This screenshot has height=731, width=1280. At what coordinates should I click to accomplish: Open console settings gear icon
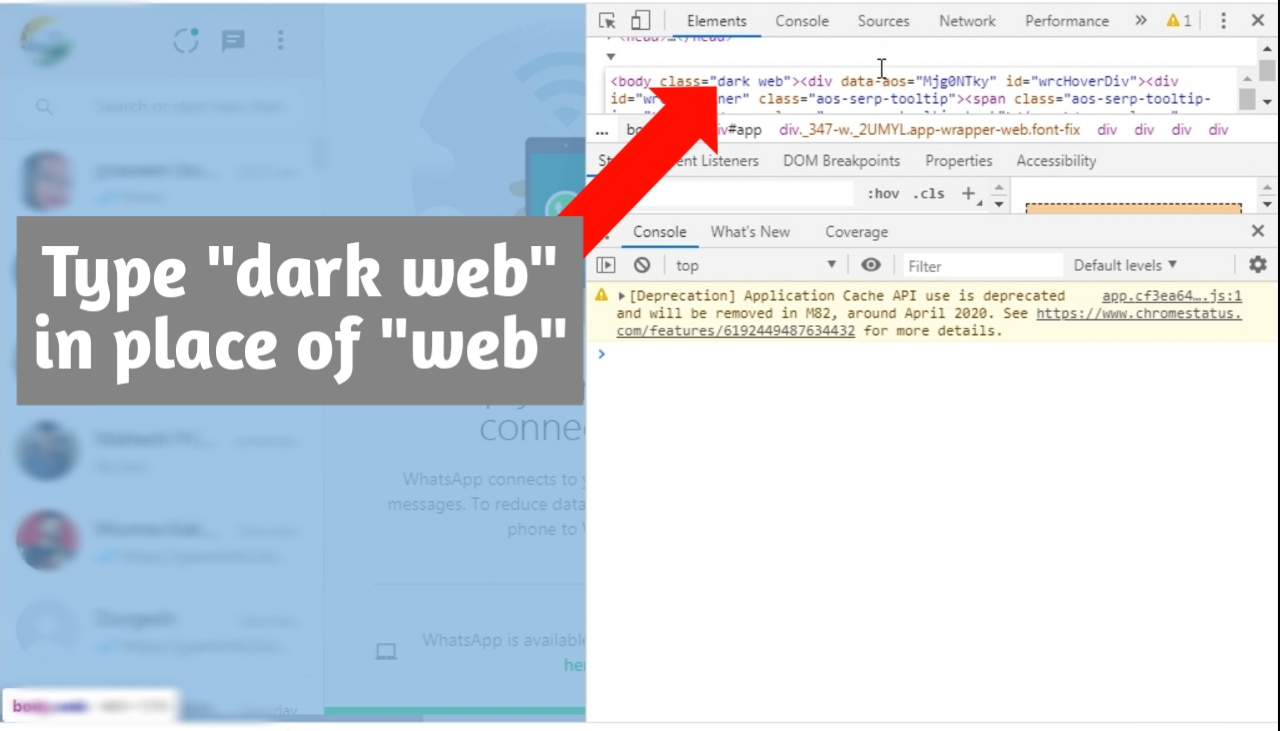coord(1258,265)
